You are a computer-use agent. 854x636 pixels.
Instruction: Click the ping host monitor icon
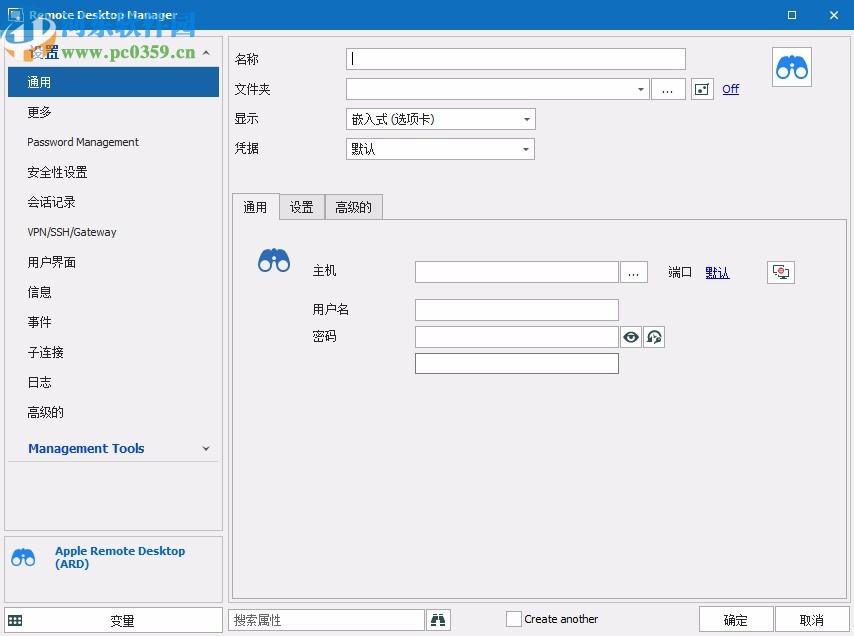pyautogui.click(x=779, y=271)
